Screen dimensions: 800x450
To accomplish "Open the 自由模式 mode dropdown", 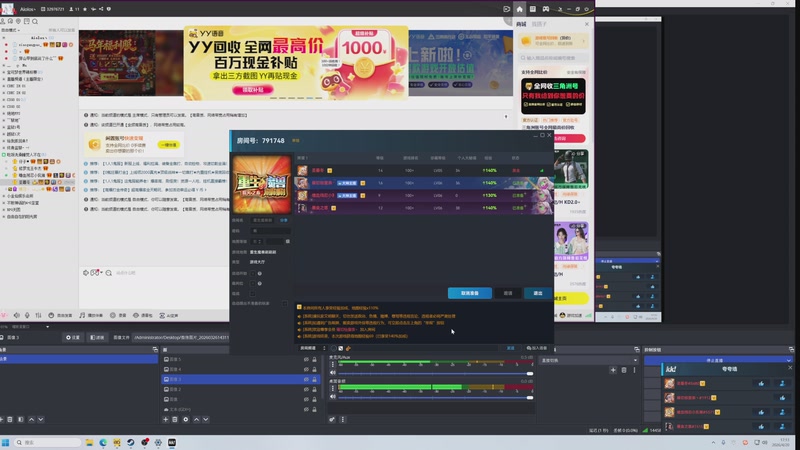I will [x=11, y=30].
